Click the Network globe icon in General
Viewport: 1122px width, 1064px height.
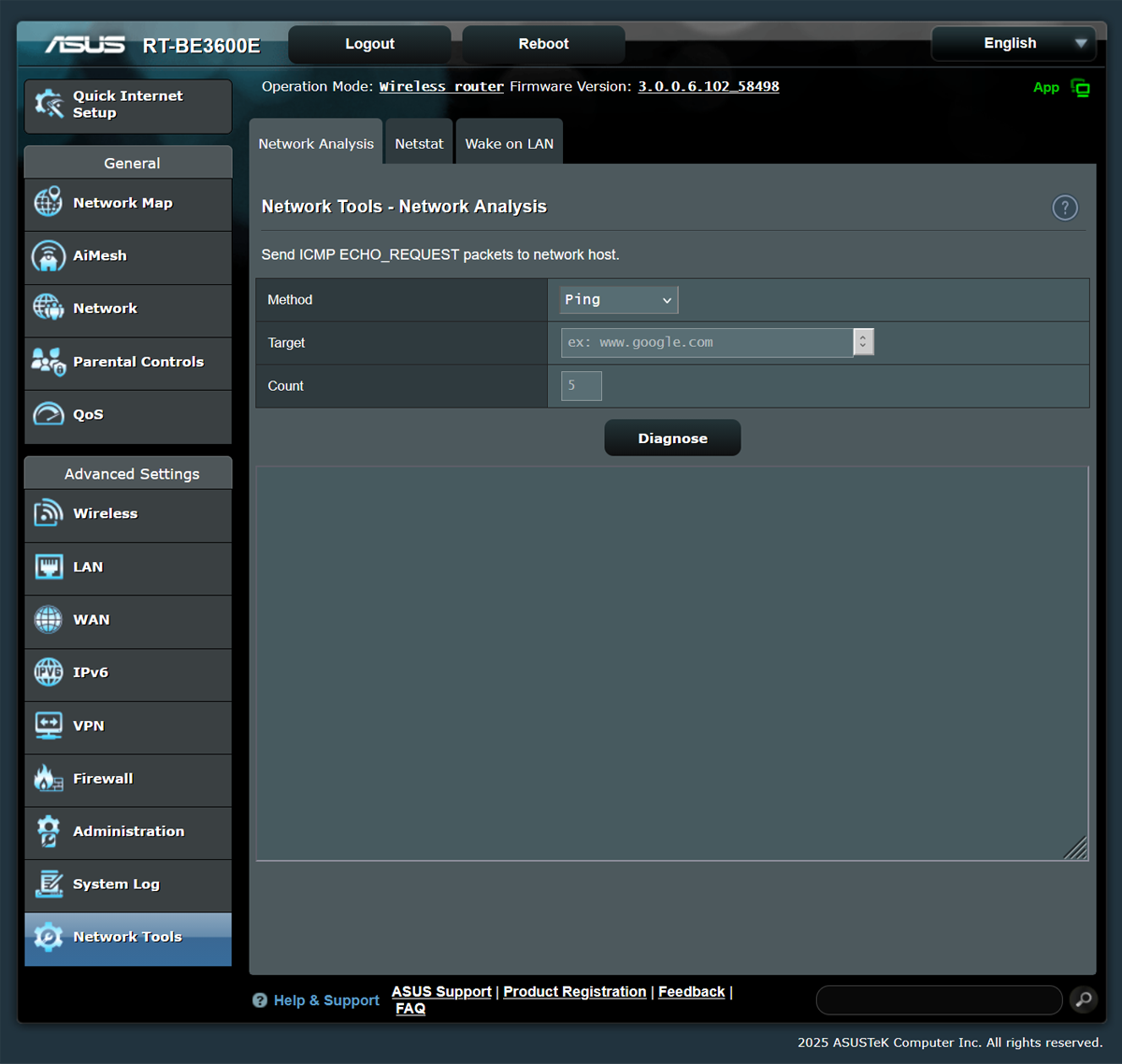click(x=49, y=308)
